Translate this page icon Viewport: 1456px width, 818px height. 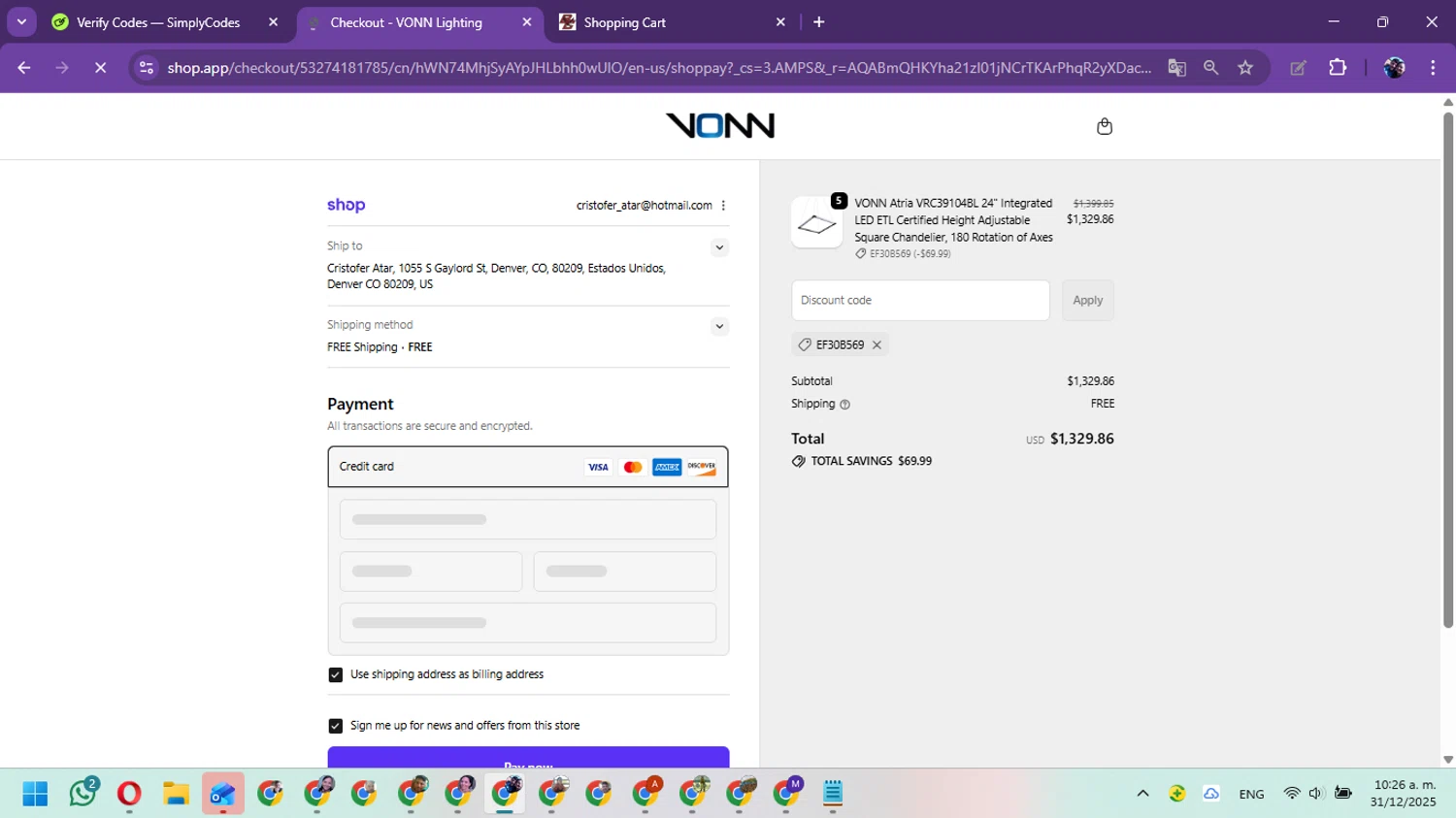coord(1176,68)
